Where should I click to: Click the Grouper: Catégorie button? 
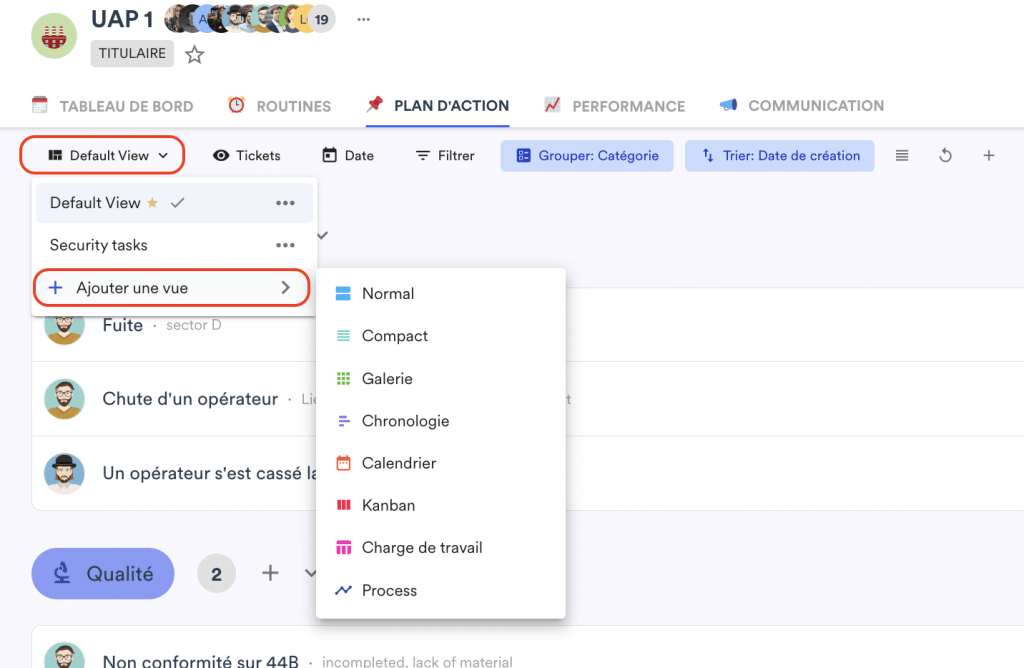[x=586, y=156]
